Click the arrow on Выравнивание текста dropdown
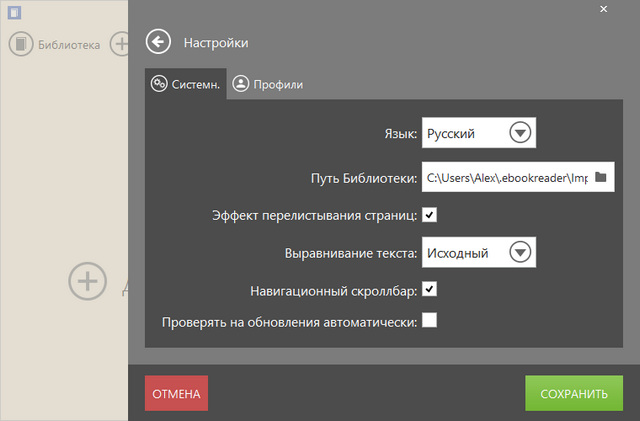Image resolution: width=640 pixels, height=421 pixels. click(x=520, y=252)
